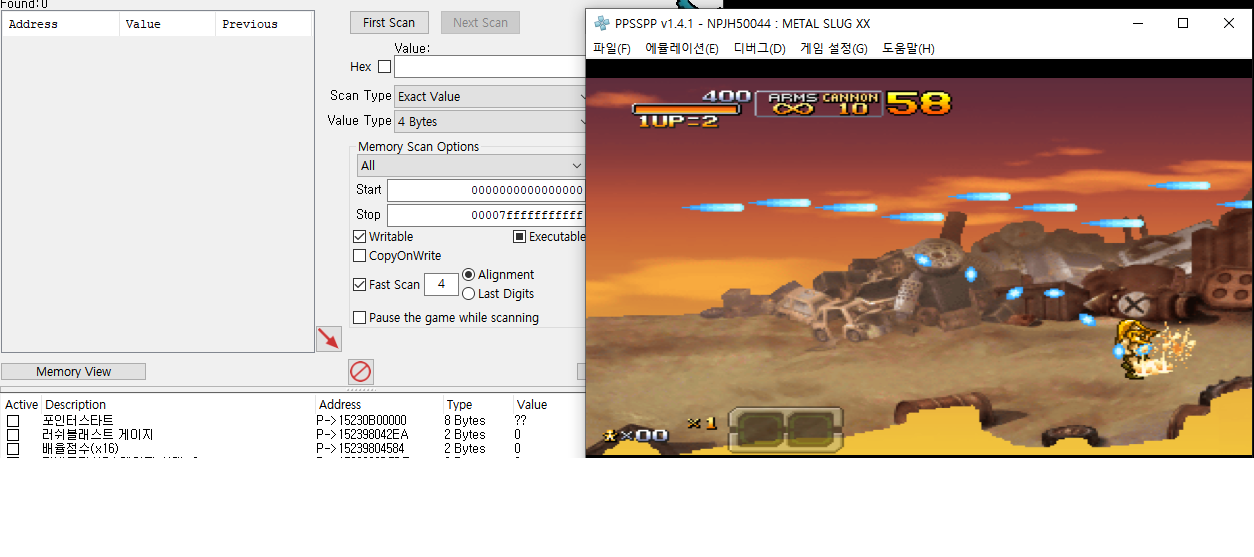Screen dimensions: 1254x557
Task: Click the First Scan button
Action: (x=389, y=22)
